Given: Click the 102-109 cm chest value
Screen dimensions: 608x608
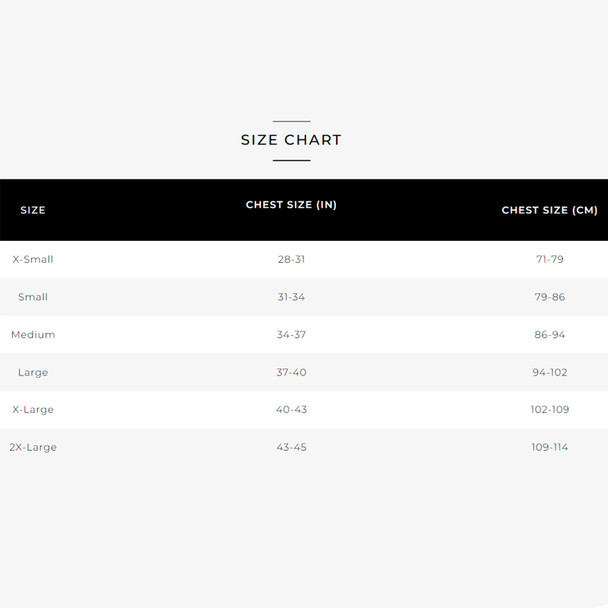Looking at the screenshot, I should (549, 409).
